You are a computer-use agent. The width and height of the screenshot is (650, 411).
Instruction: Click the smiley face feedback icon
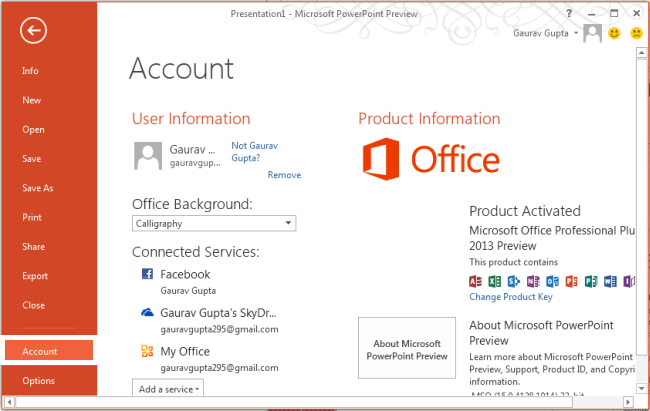(x=614, y=33)
